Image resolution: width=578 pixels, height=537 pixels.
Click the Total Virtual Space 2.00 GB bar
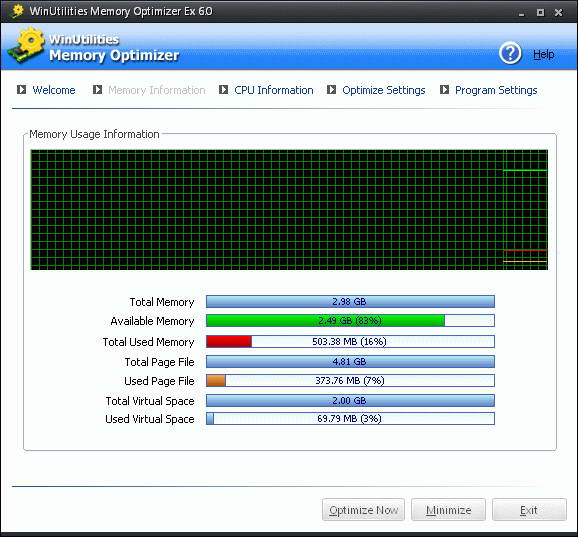pos(350,401)
